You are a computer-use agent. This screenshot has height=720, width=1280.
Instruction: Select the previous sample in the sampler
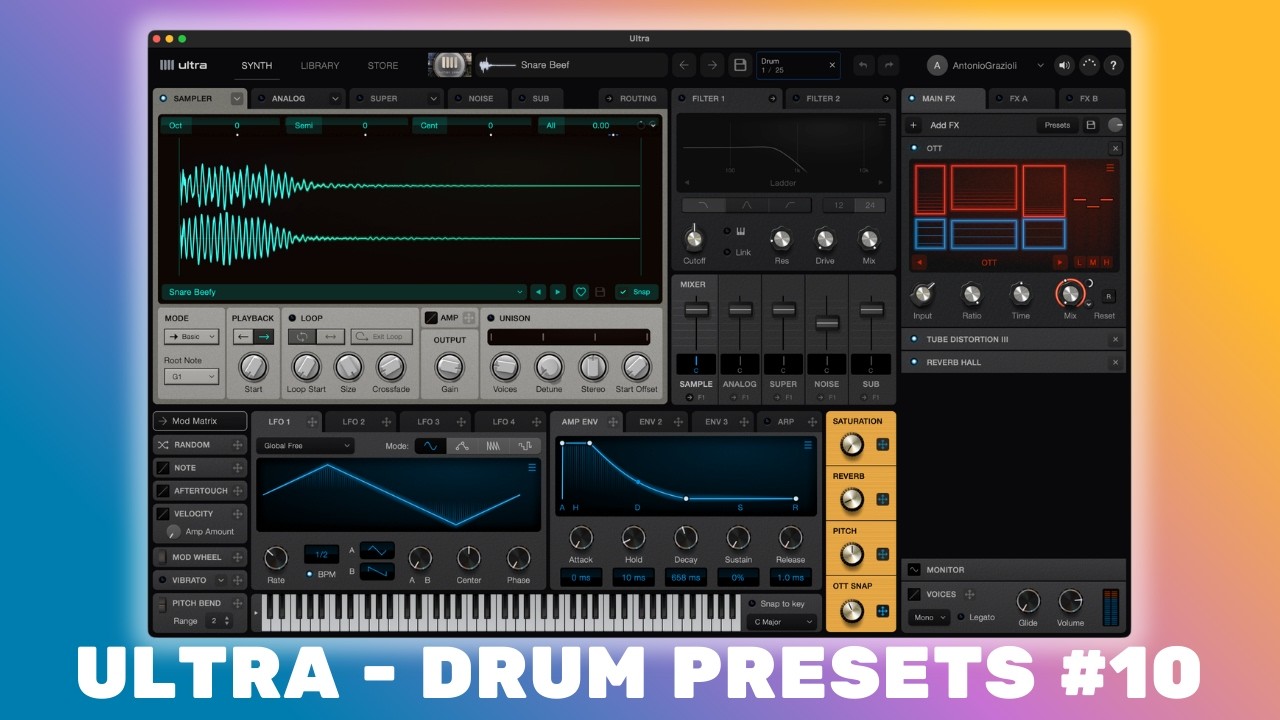click(539, 292)
